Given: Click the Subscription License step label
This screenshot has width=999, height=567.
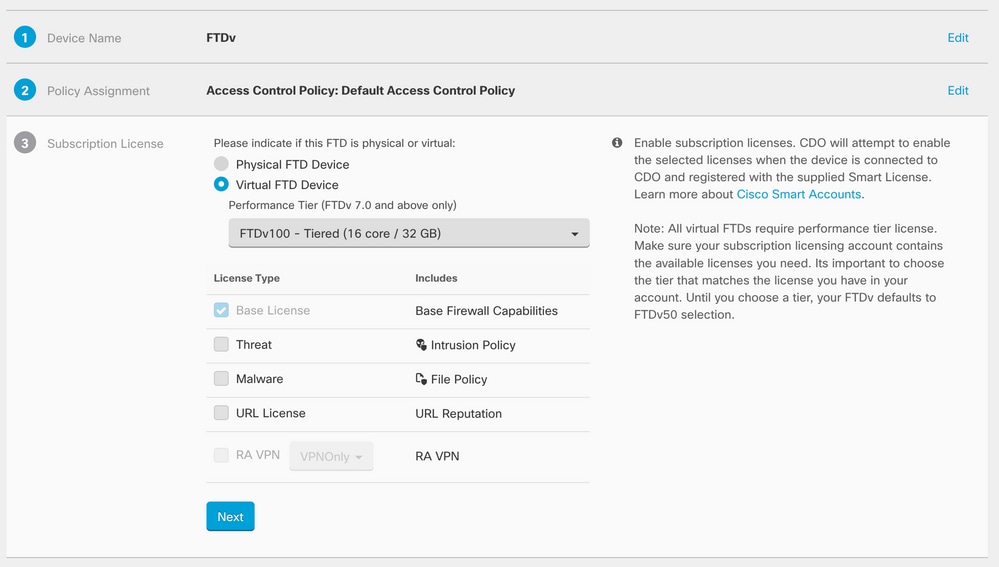Looking at the screenshot, I should pos(105,144).
